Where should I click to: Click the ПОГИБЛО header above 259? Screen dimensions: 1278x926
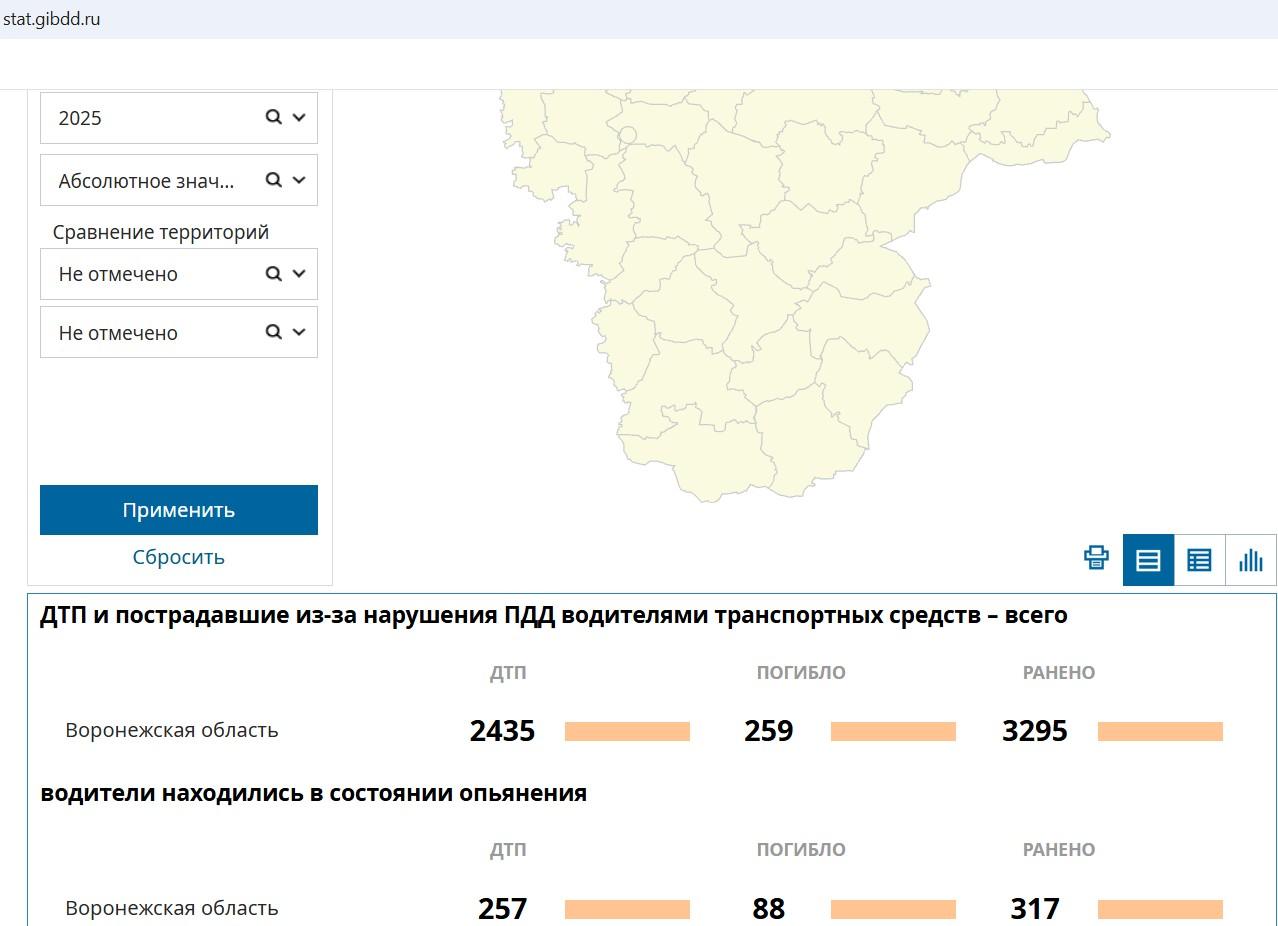(x=801, y=673)
